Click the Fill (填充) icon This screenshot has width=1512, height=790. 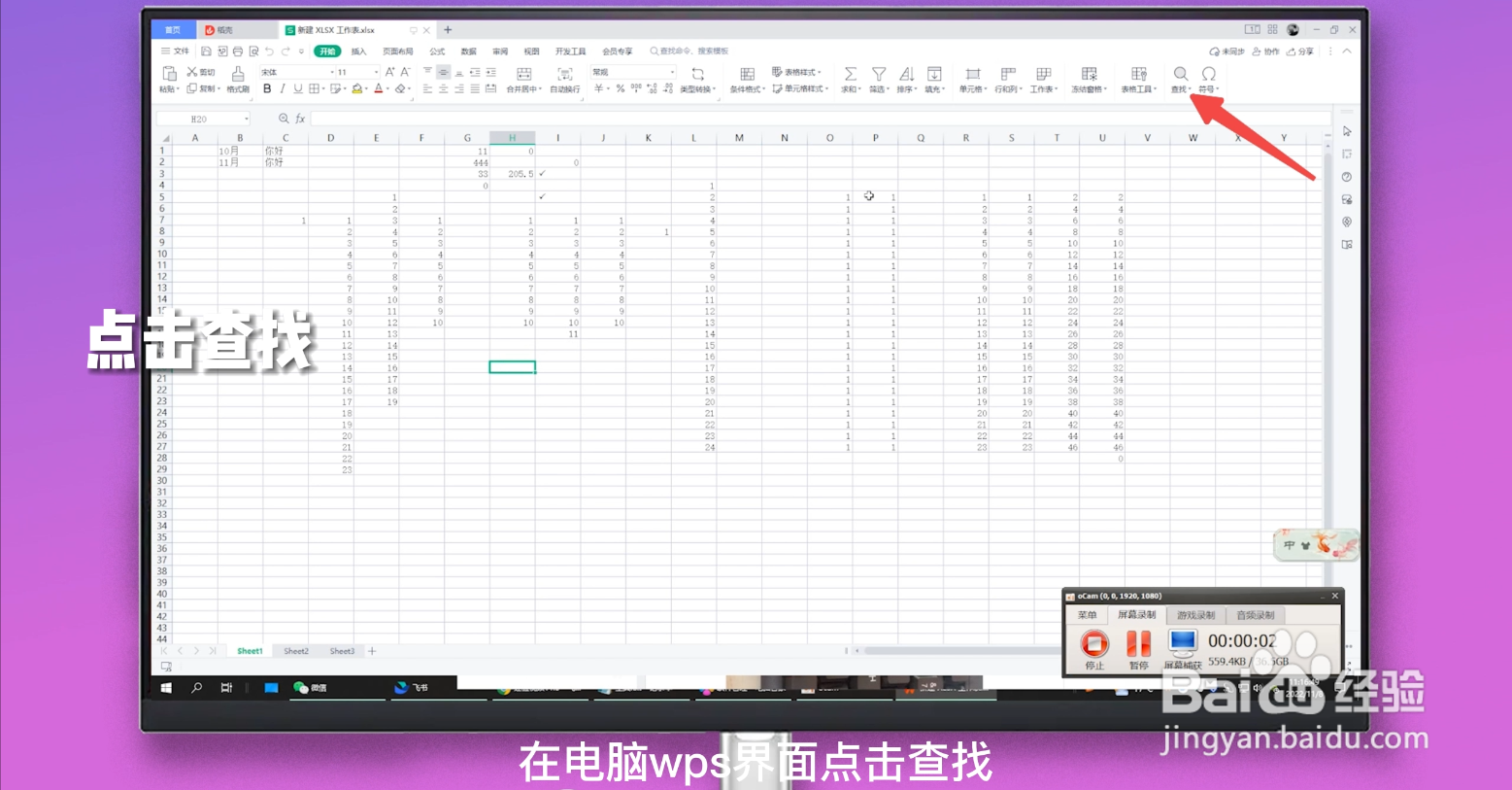point(934,74)
